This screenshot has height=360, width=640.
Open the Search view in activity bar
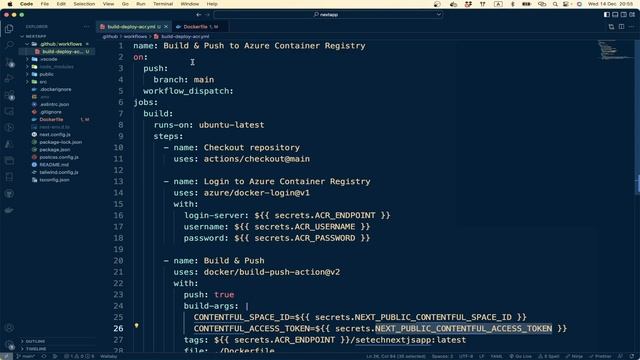point(9,45)
